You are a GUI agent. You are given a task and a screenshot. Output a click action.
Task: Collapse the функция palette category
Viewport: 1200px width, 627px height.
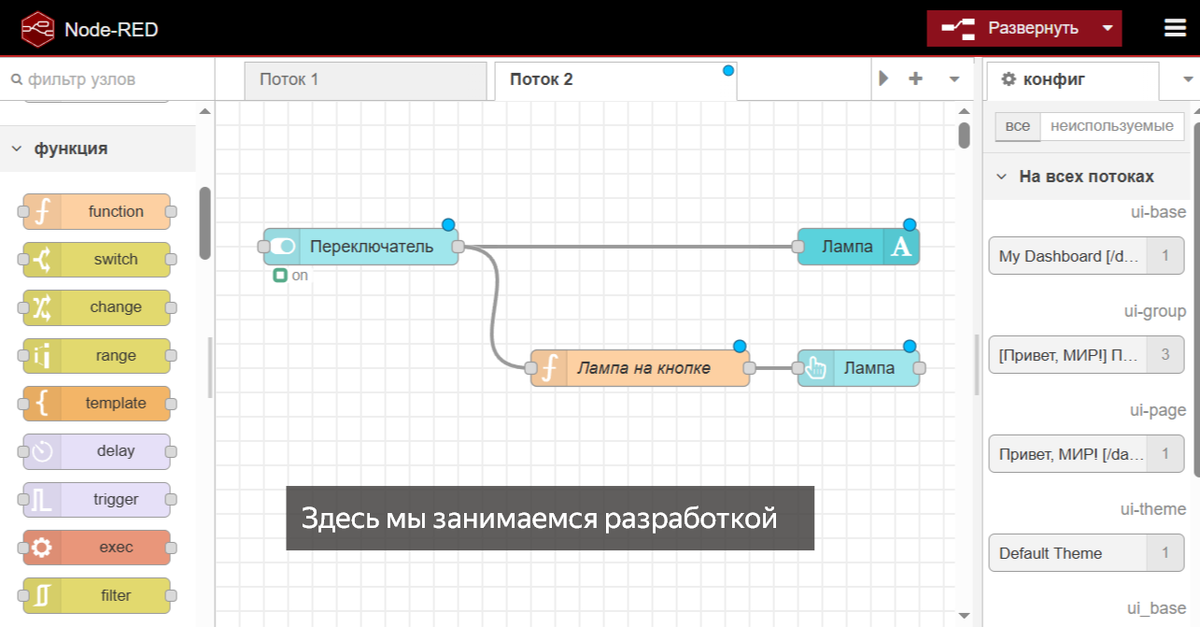coord(98,148)
